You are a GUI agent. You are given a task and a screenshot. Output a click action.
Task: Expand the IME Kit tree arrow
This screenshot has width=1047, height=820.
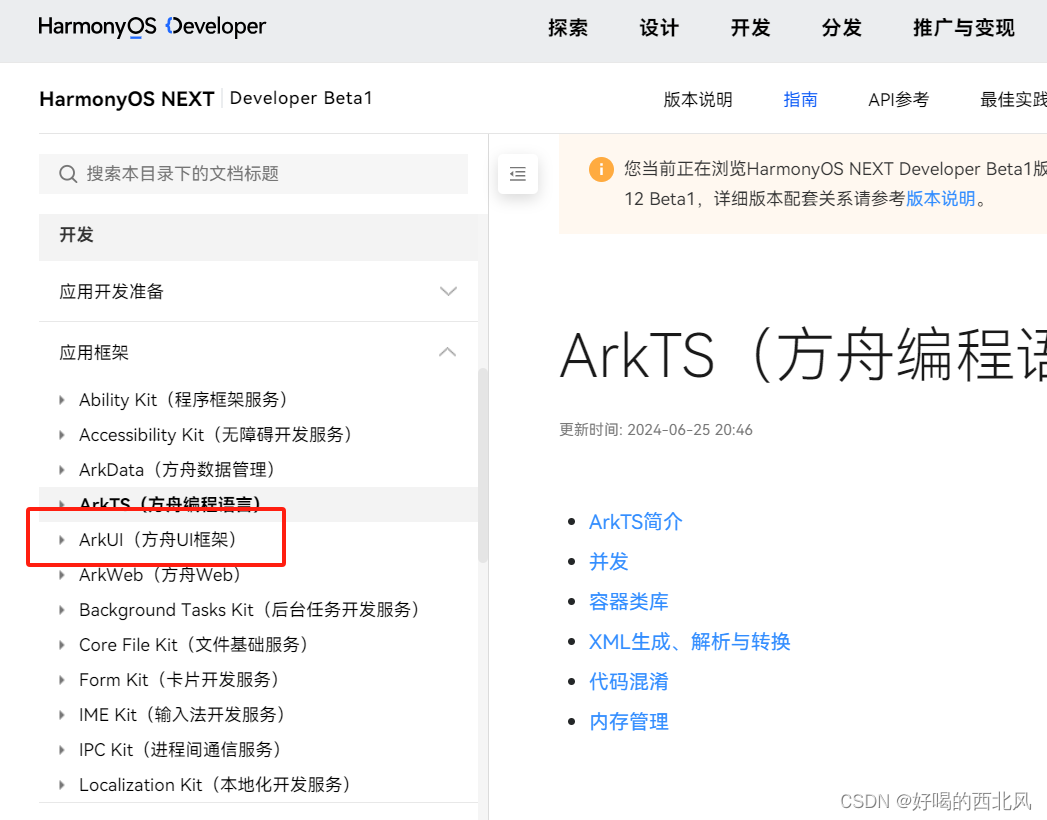coord(61,714)
